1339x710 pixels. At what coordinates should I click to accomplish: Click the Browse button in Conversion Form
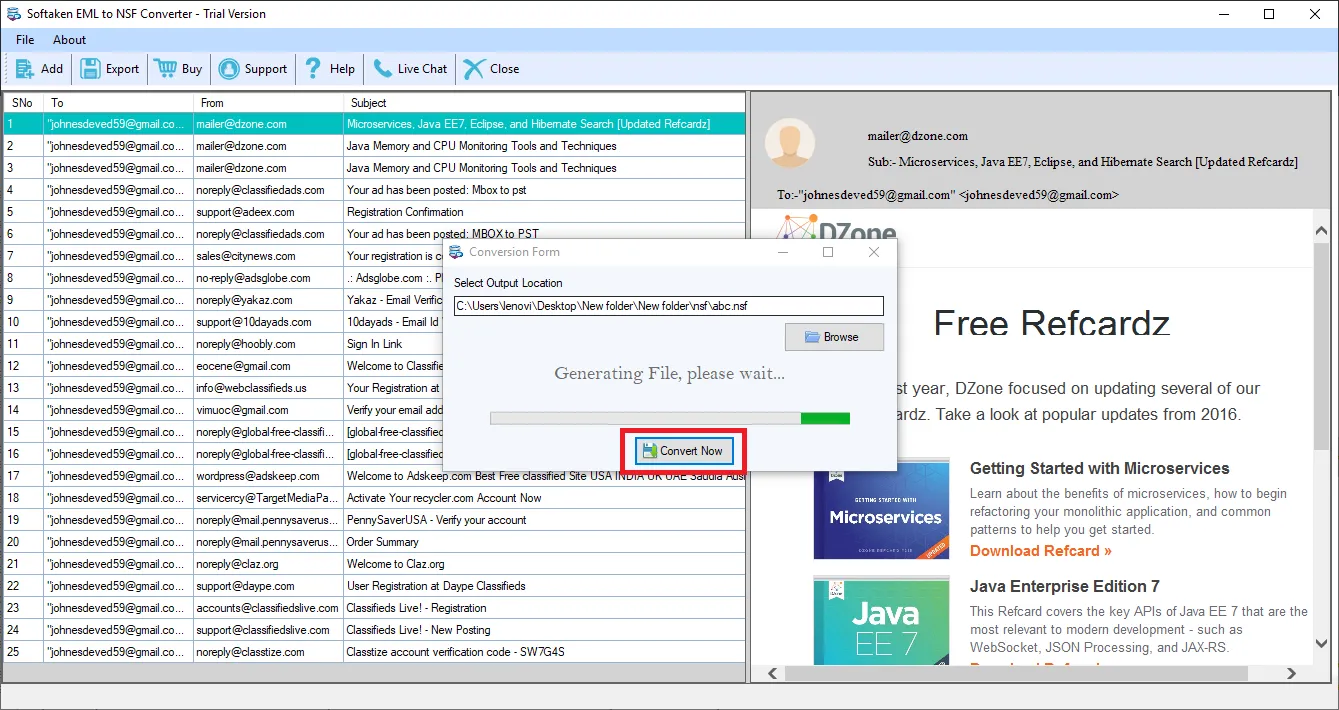(x=834, y=337)
